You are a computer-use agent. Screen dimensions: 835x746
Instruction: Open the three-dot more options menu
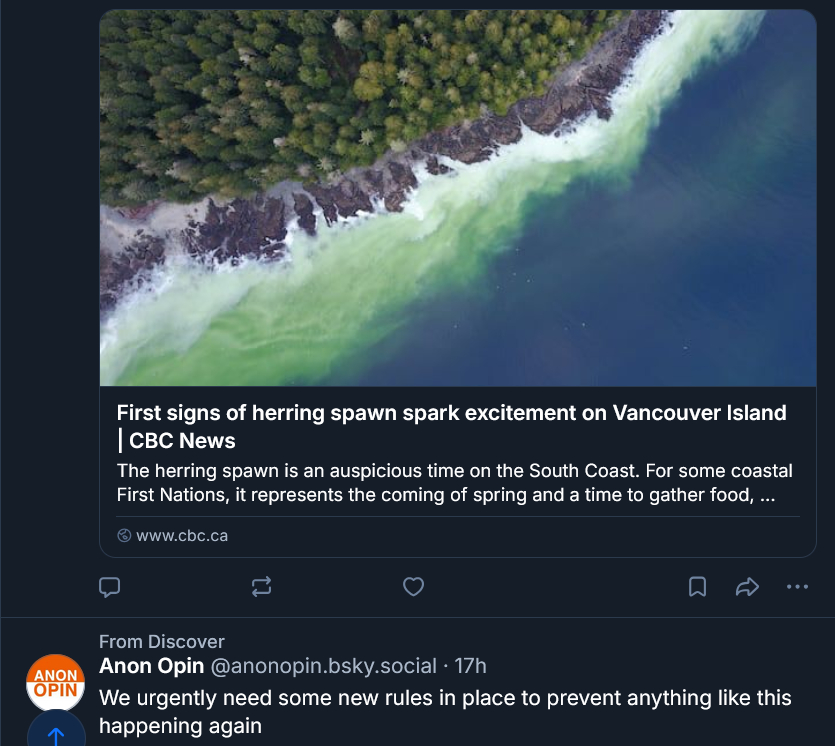(x=797, y=587)
